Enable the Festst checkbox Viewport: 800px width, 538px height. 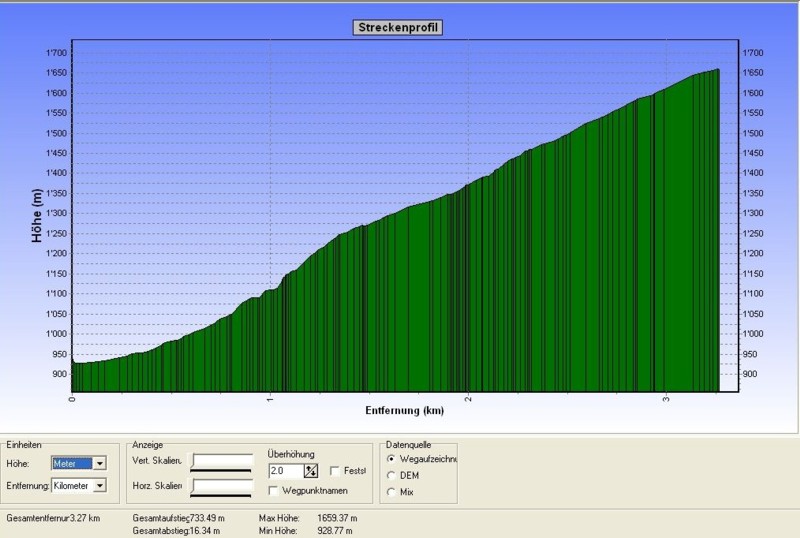coord(335,471)
